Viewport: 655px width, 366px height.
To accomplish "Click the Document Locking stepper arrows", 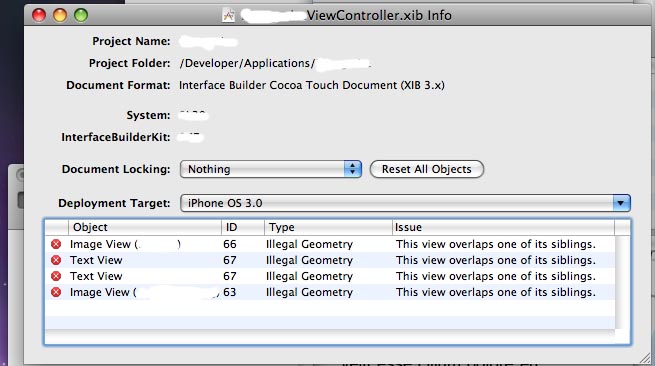I will (353, 169).
